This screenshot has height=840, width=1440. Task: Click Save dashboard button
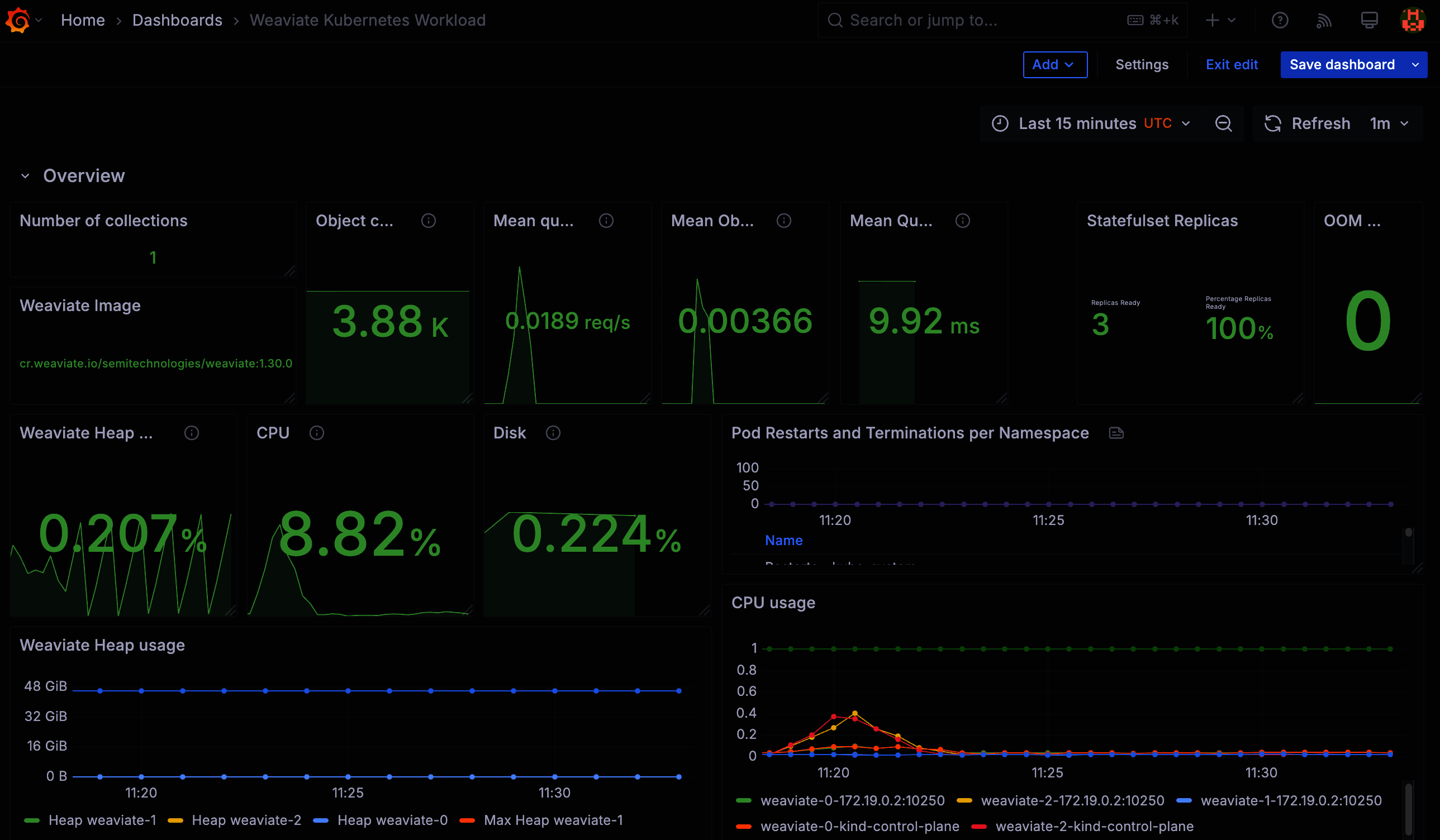point(1342,65)
